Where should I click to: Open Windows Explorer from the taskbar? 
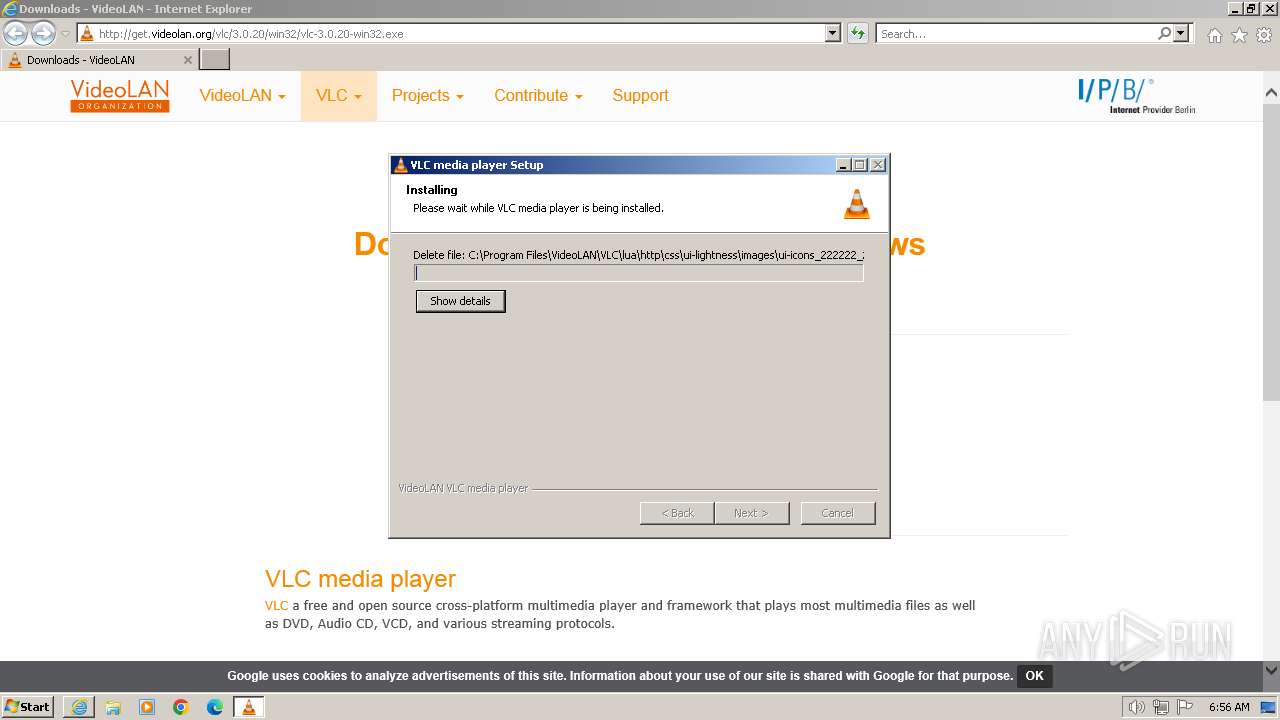click(113, 707)
